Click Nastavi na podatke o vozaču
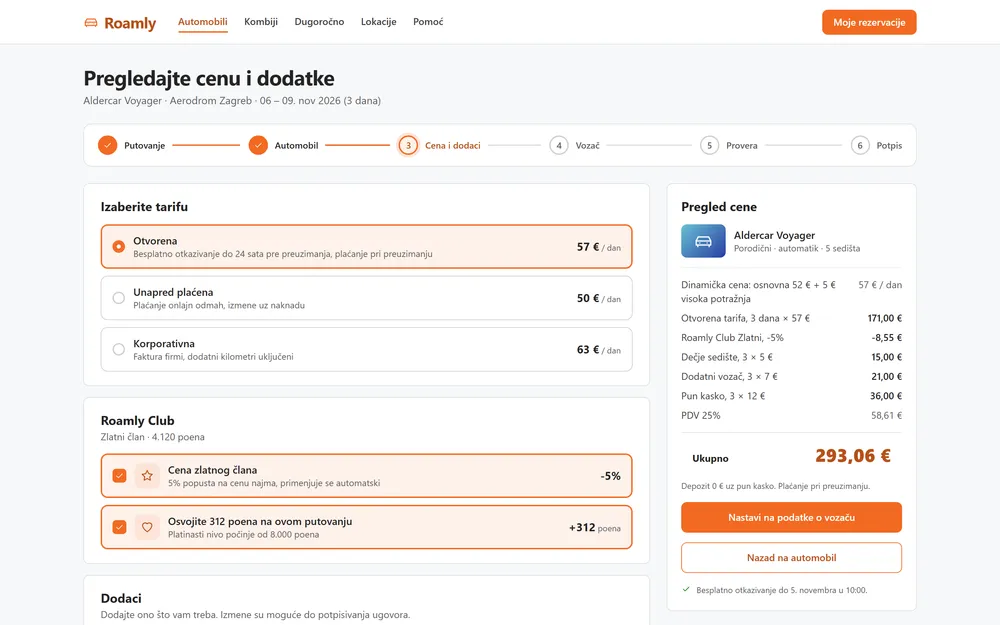This screenshot has height=625, width=1000. point(791,517)
